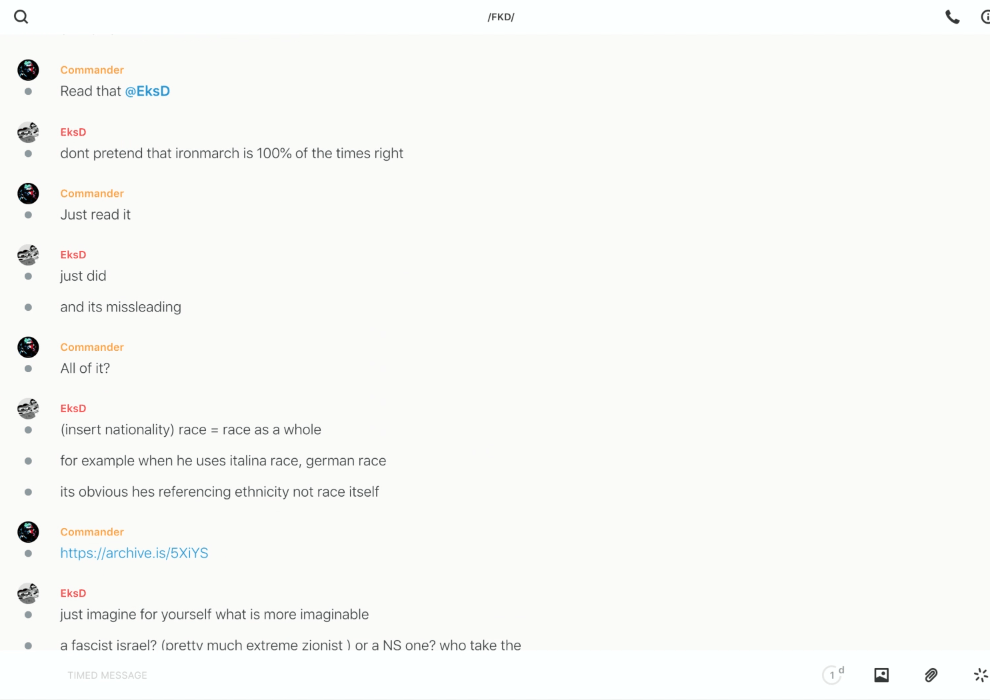Open the 1d timed message timer
This screenshot has width=990, height=700.
coord(833,675)
